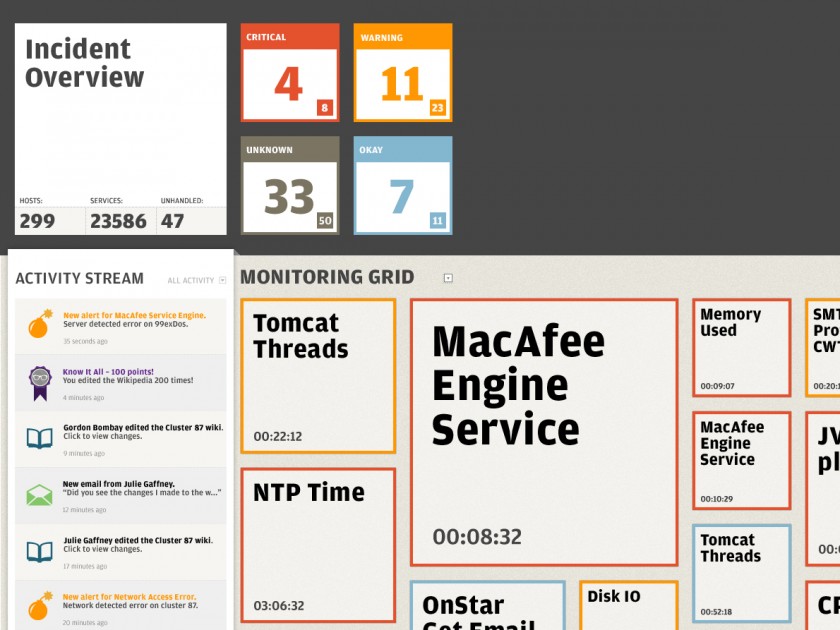The width and height of the screenshot is (840, 630).
Task: Click the '00:09:07' timer on Memory Used
Action: coord(717,386)
